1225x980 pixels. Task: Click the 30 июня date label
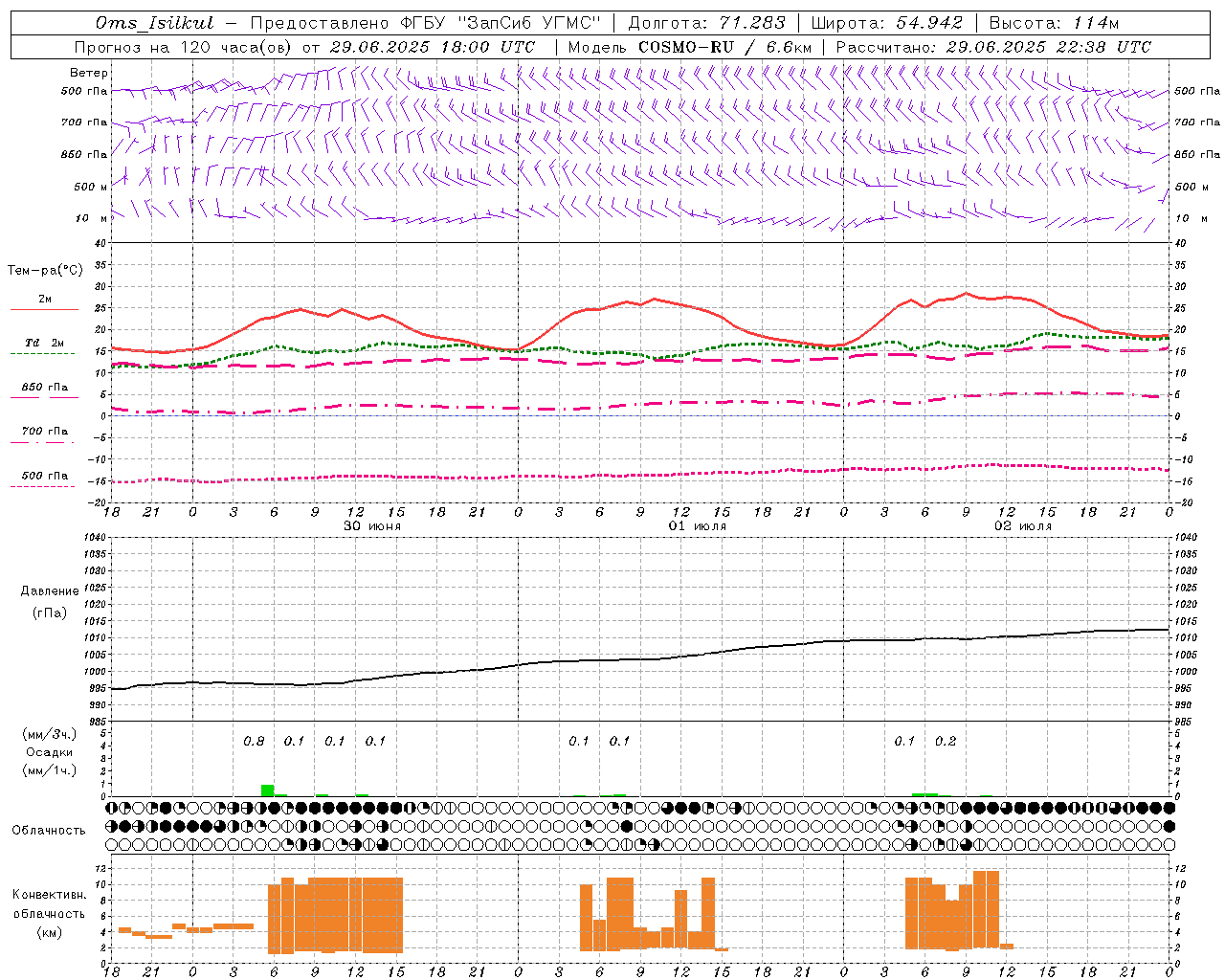(372, 526)
